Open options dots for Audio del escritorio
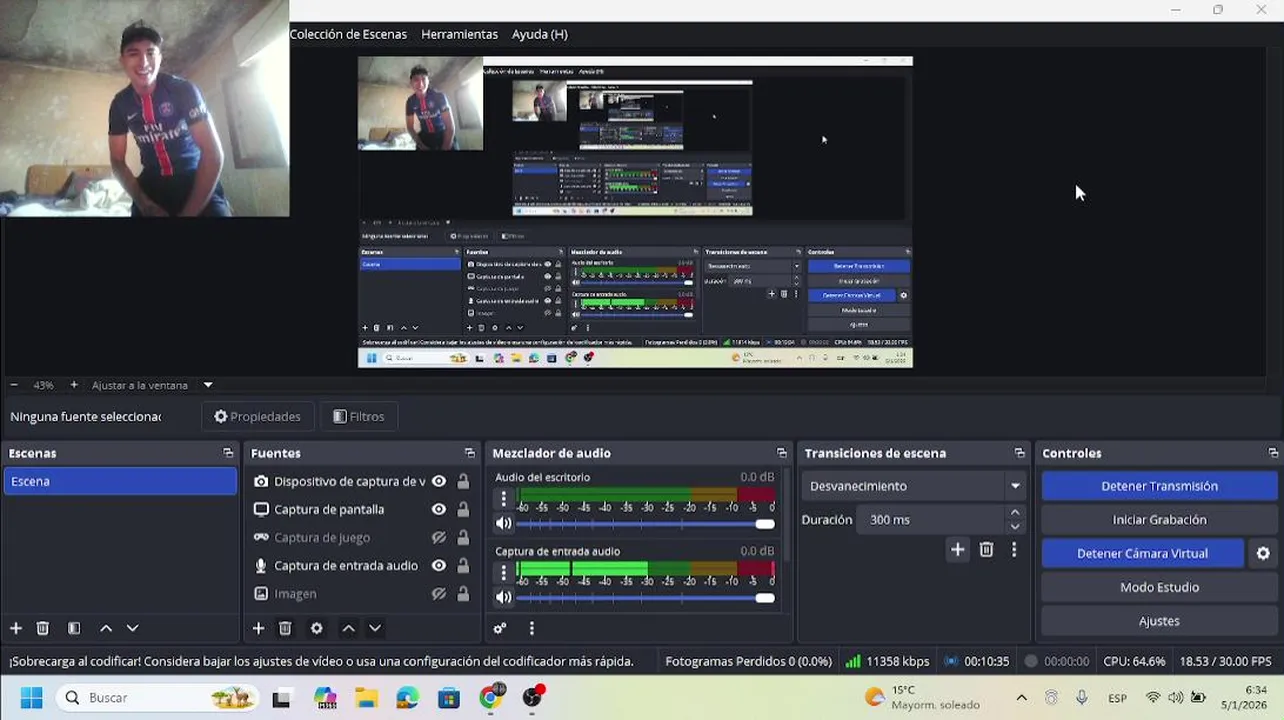 (x=503, y=497)
